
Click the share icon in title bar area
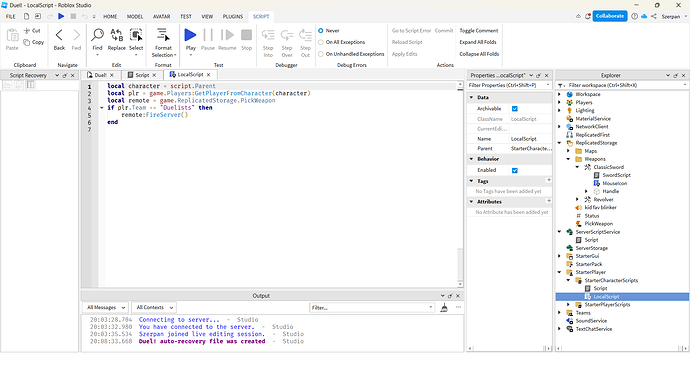[x=654, y=16]
